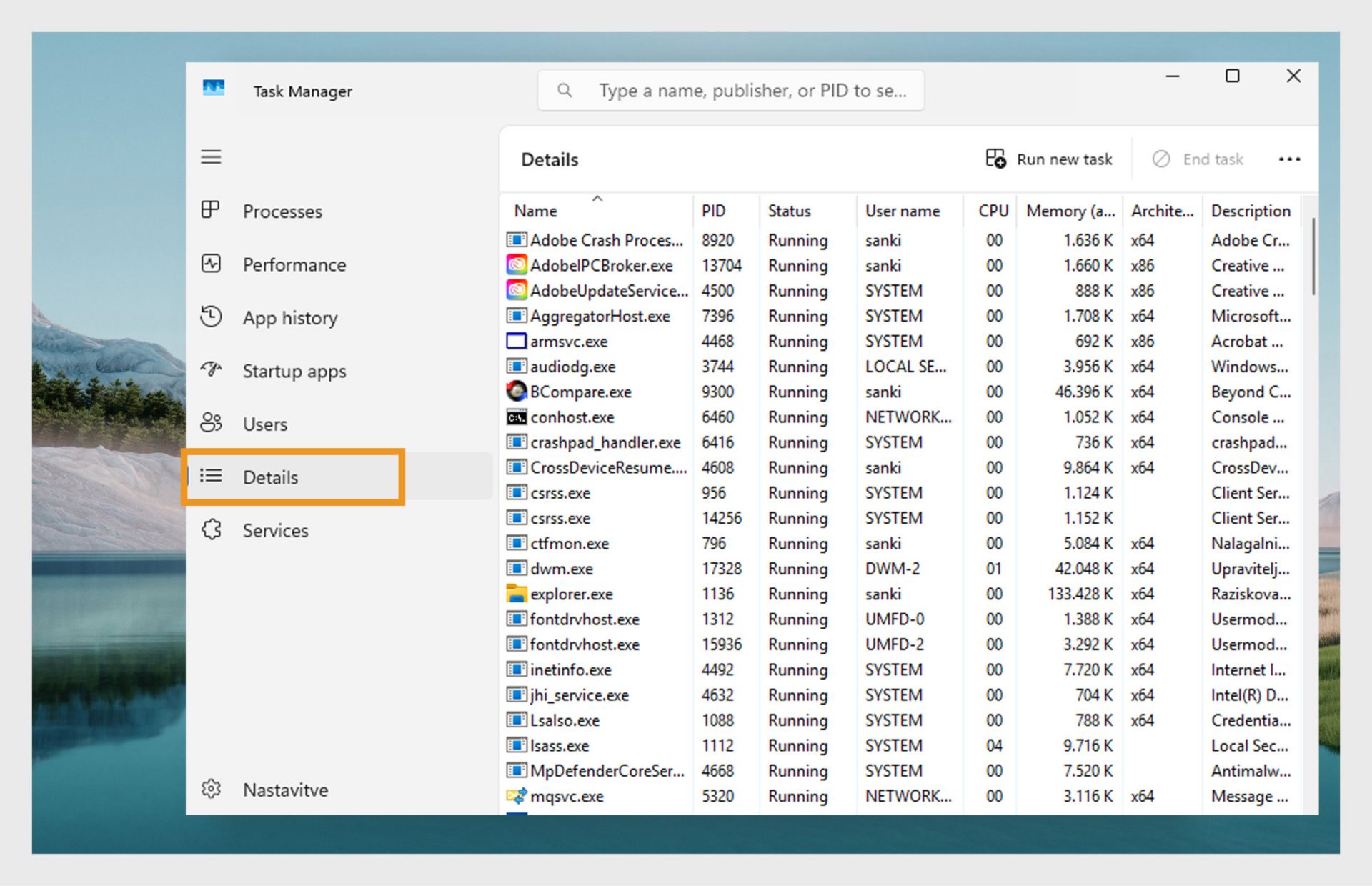Open the Services page
This screenshot has width=1372, height=886.
tap(275, 531)
